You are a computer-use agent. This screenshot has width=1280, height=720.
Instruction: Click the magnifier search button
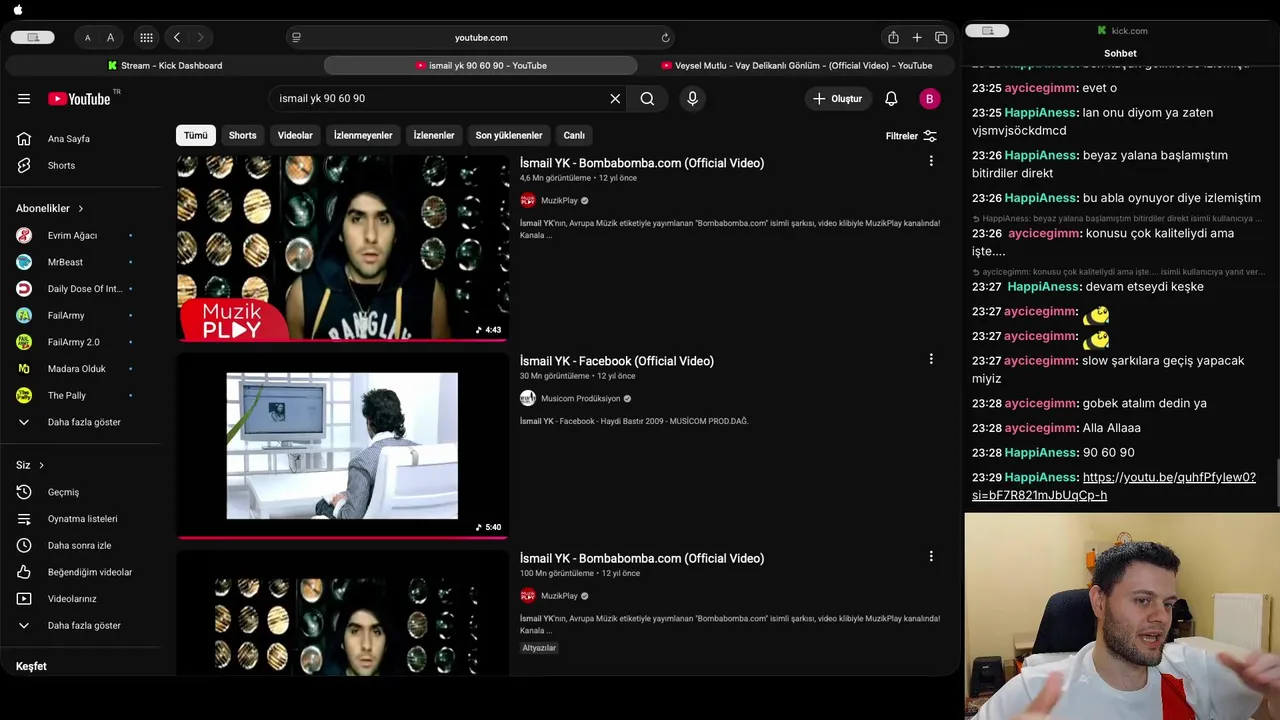[x=647, y=99]
